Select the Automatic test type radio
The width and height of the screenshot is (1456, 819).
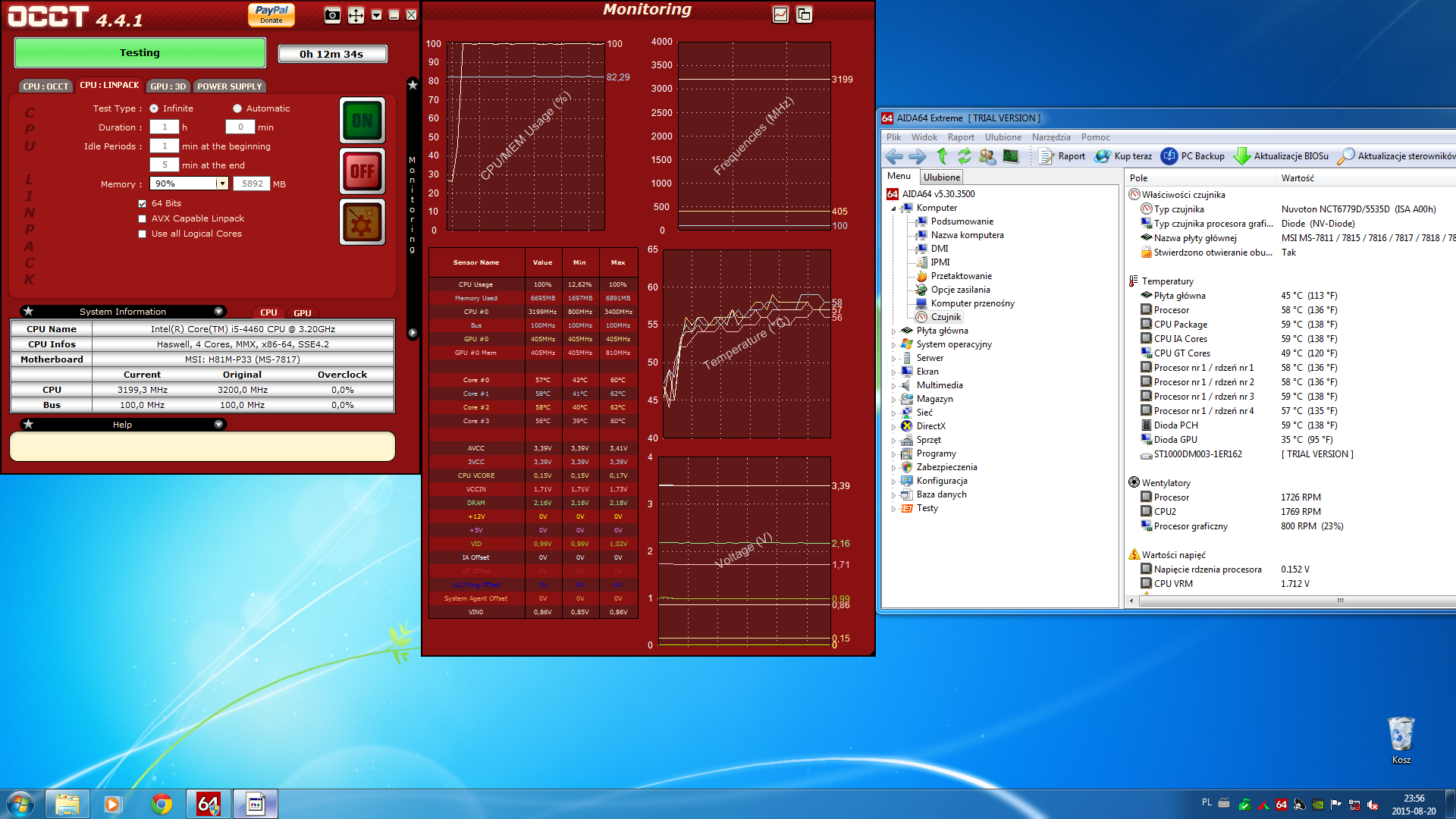(x=237, y=108)
